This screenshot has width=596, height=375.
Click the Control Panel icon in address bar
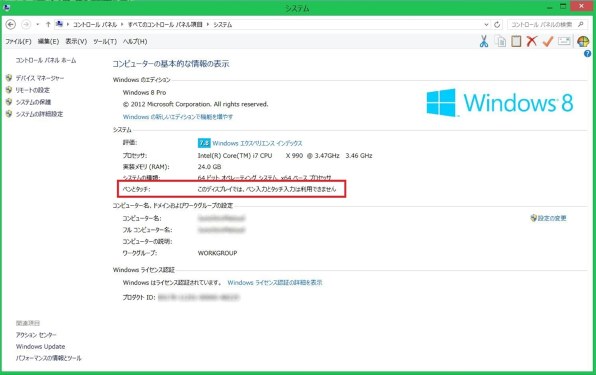tap(59, 24)
